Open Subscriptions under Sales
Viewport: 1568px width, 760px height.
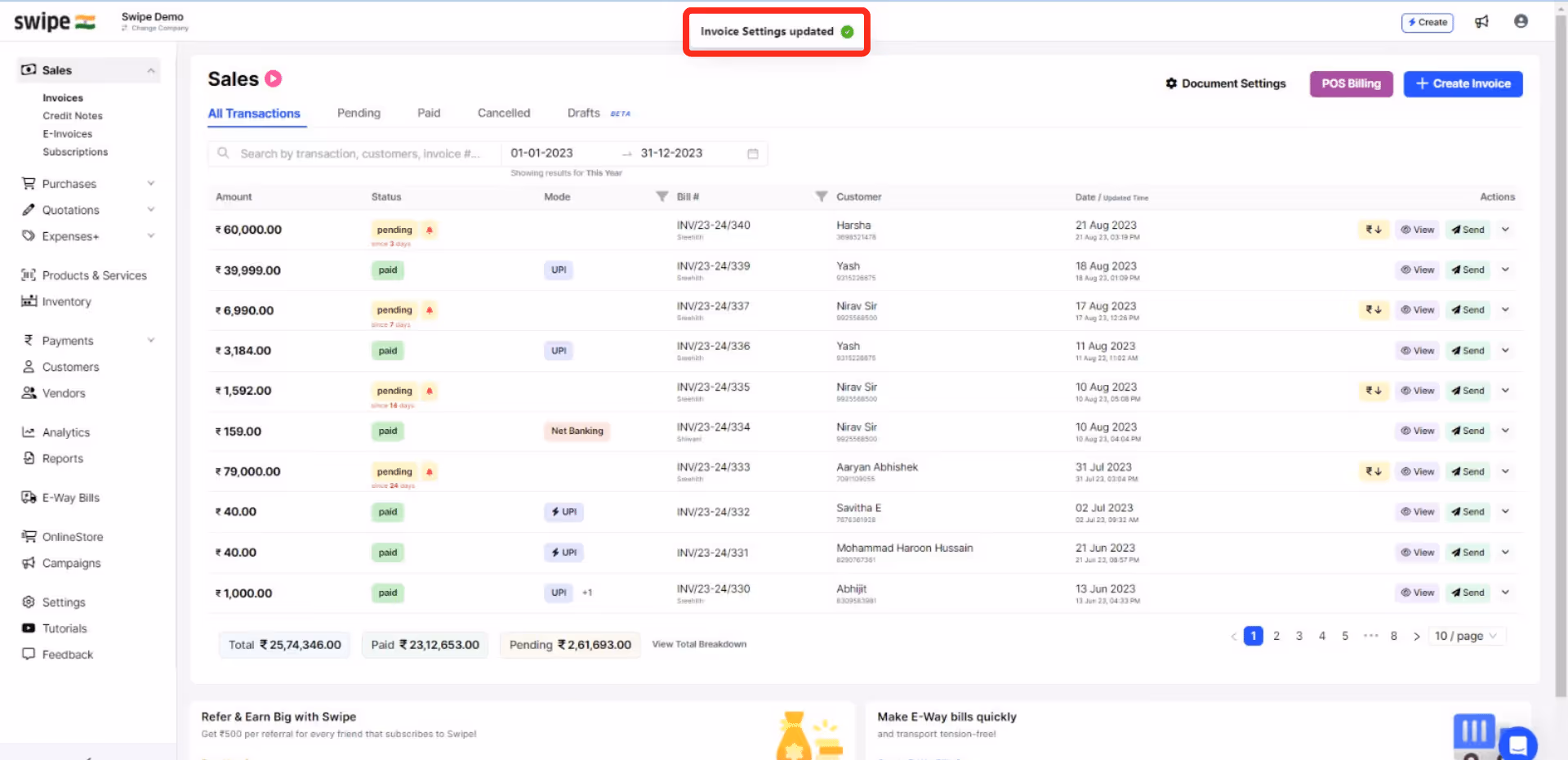tap(75, 152)
